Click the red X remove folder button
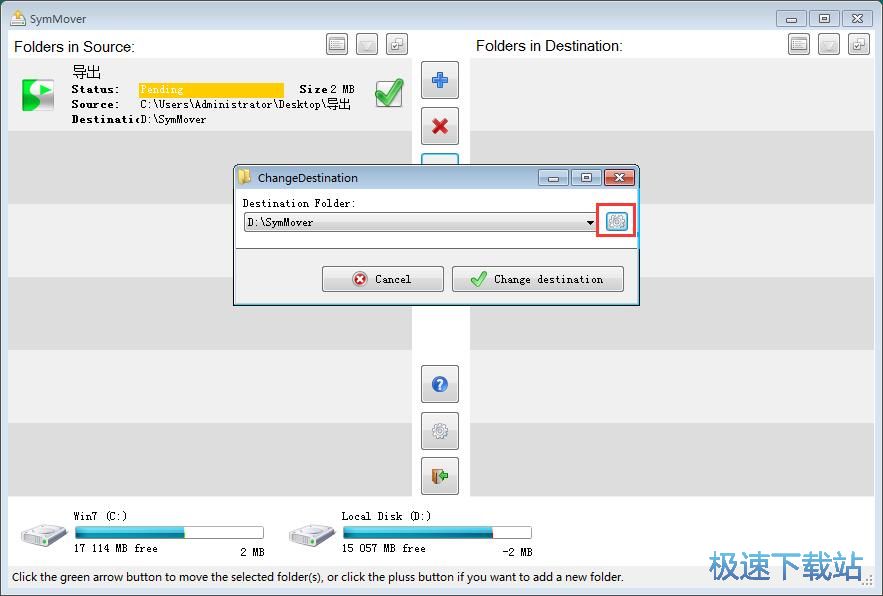The height and width of the screenshot is (596, 883). [440, 126]
